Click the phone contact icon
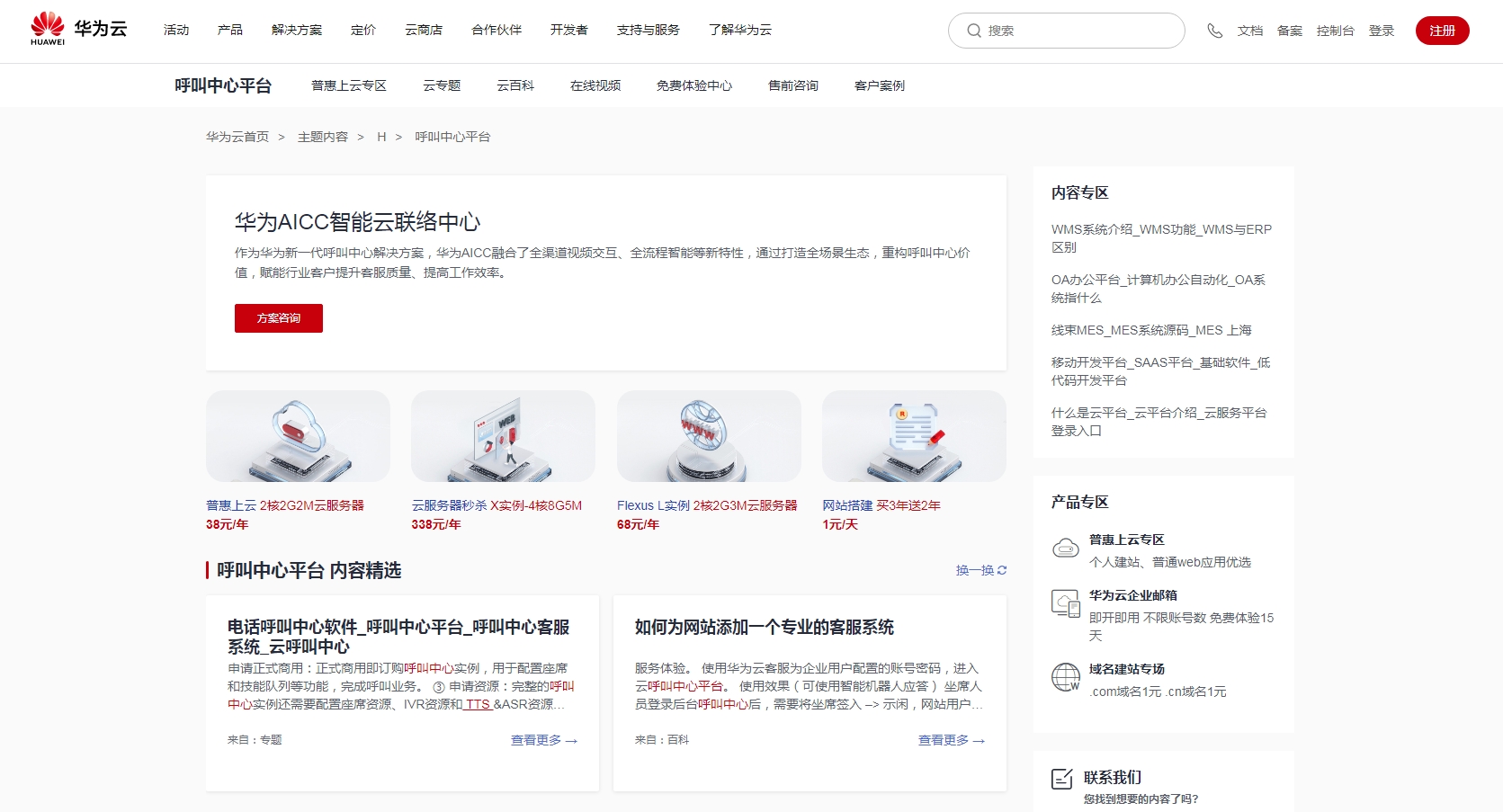The image size is (1503, 812). coord(1214,31)
